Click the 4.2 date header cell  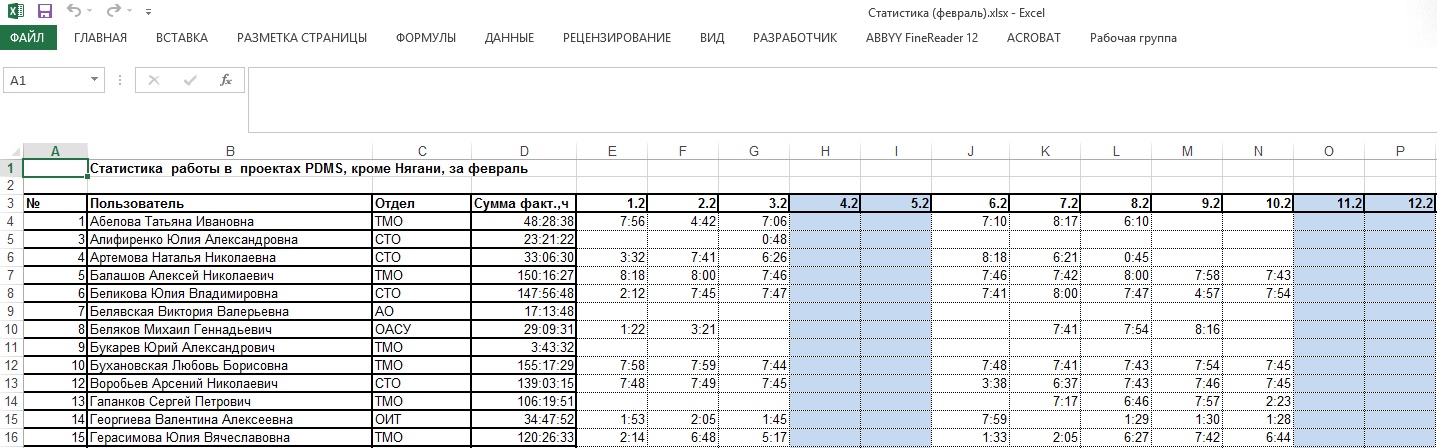(x=825, y=203)
